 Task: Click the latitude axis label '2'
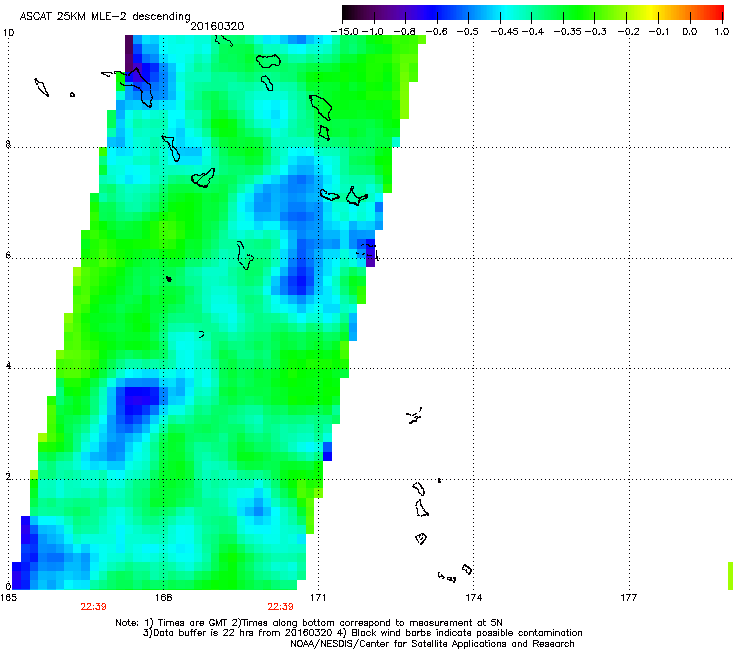coord(8,477)
